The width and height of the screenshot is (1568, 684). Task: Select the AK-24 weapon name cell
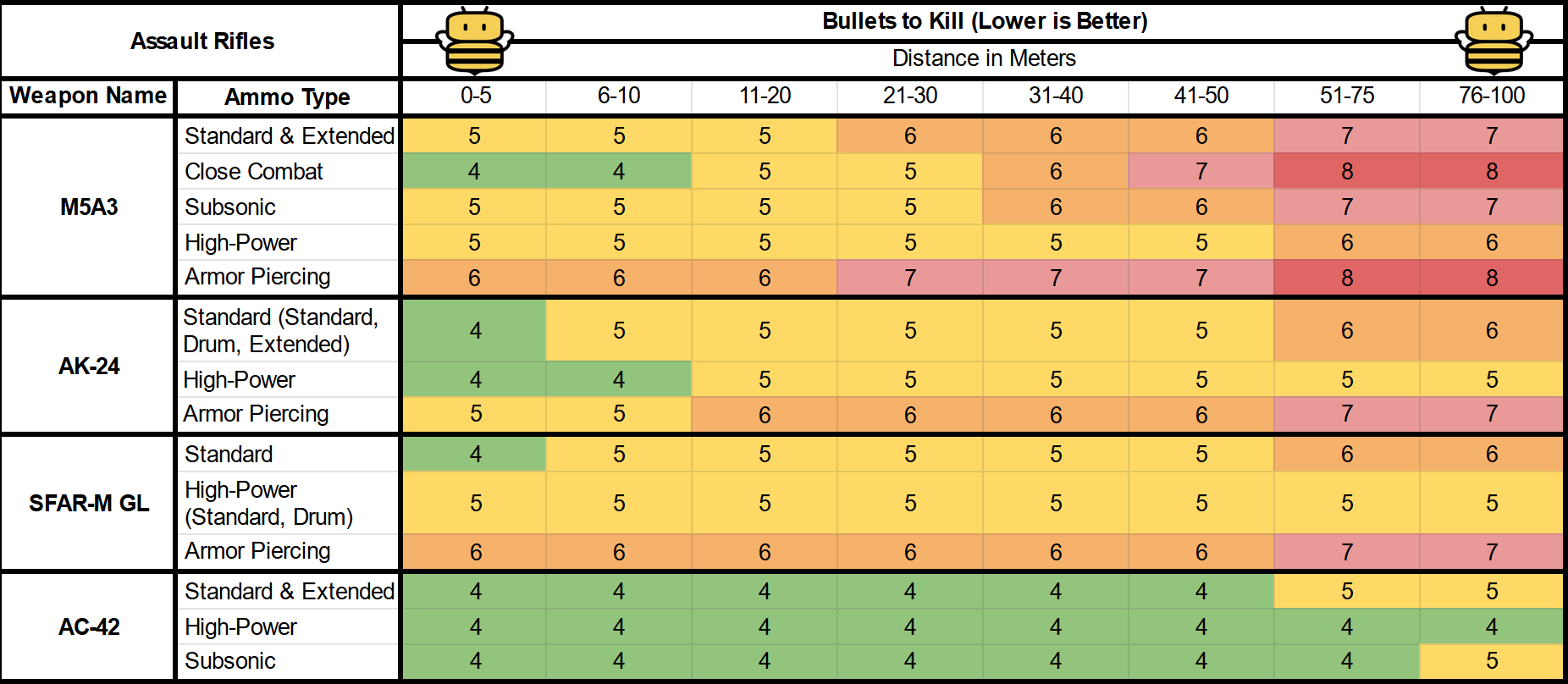(89, 366)
